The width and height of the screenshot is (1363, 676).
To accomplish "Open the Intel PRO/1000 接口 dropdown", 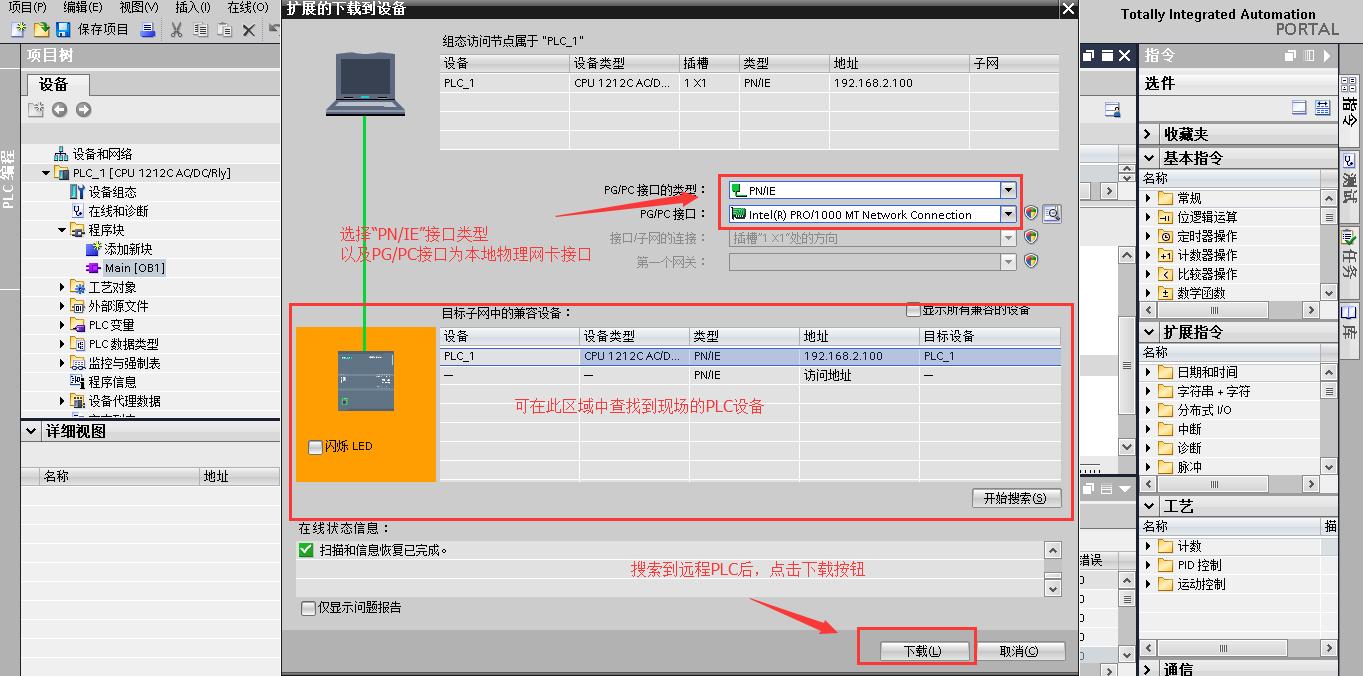I will point(1008,213).
